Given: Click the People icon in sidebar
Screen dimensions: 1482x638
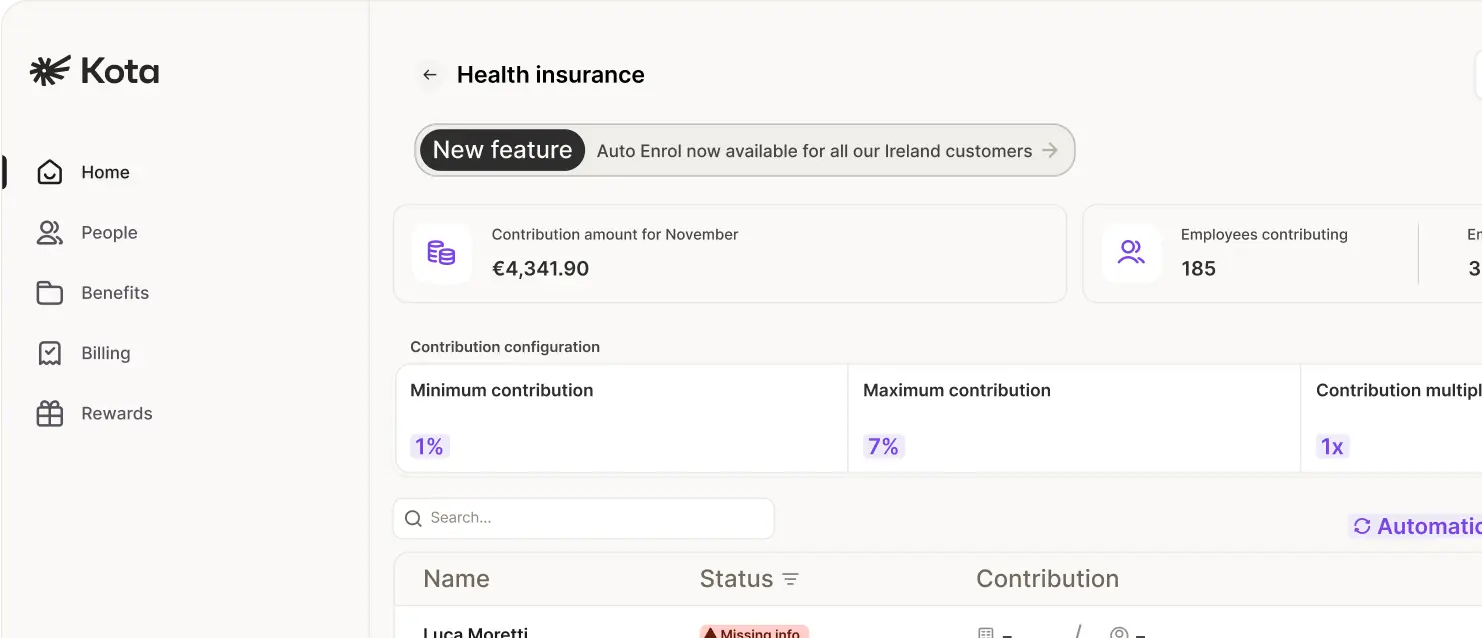Looking at the screenshot, I should click(49, 233).
